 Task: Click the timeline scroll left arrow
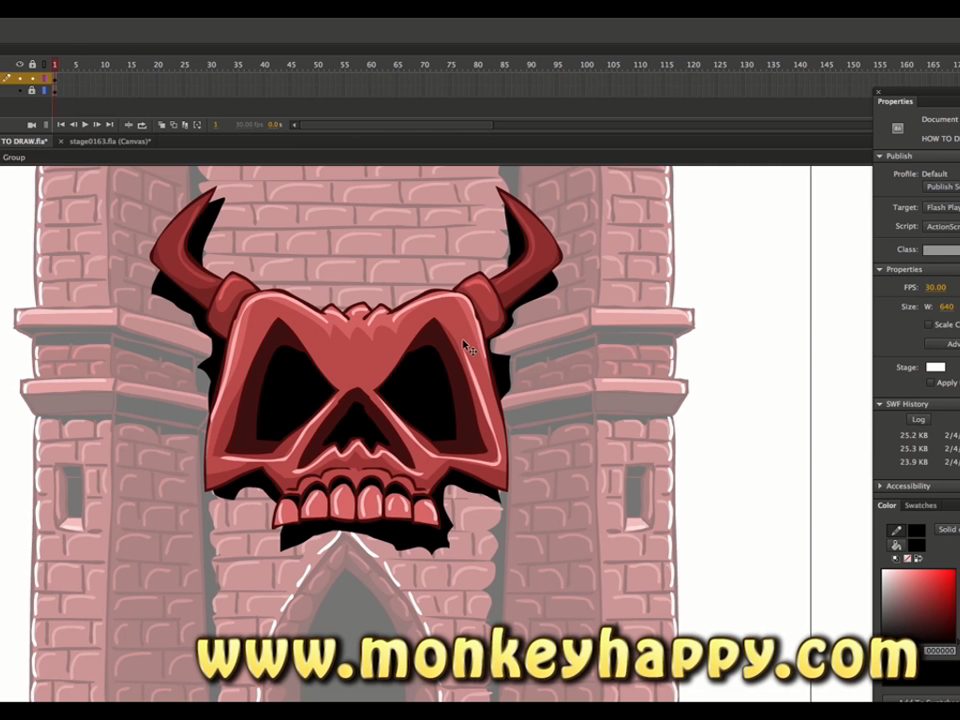pyautogui.click(x=294, y=125)
